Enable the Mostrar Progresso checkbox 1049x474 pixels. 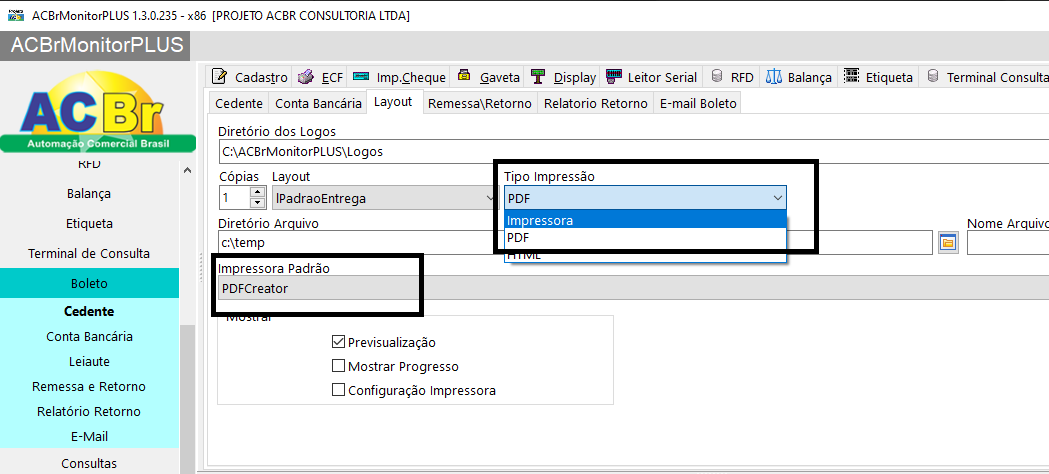pos(338,366)
